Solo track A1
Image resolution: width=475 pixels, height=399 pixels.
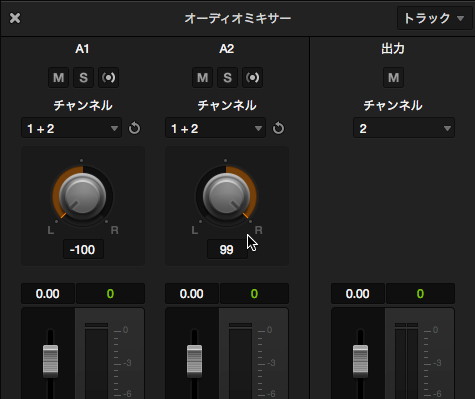pyautogui.click(x=83, y=78)
